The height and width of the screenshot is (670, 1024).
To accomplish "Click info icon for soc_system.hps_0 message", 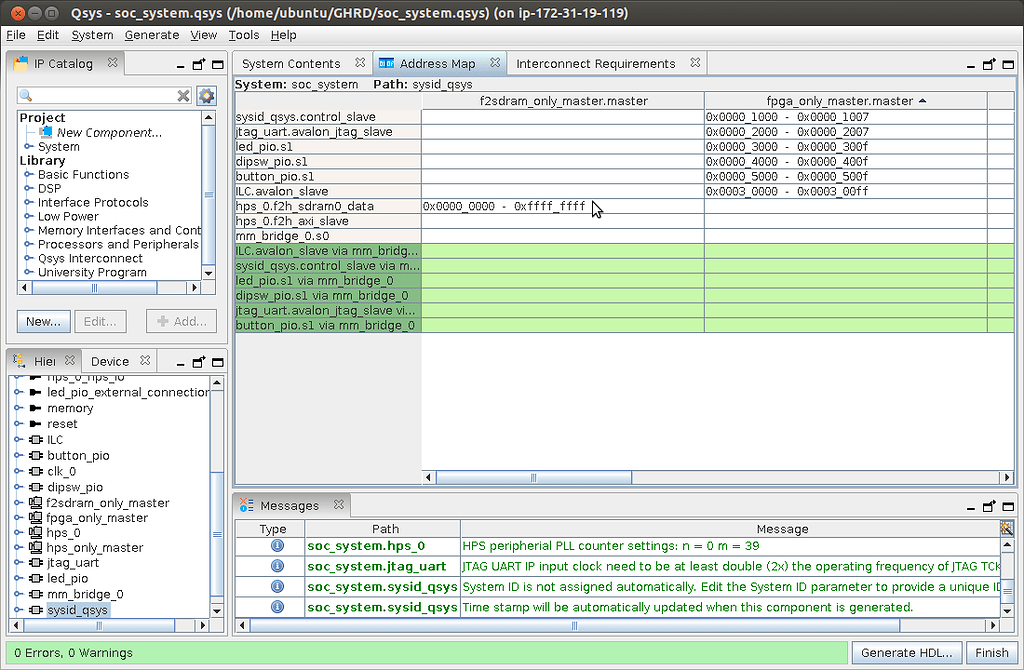I will (277, 545).
